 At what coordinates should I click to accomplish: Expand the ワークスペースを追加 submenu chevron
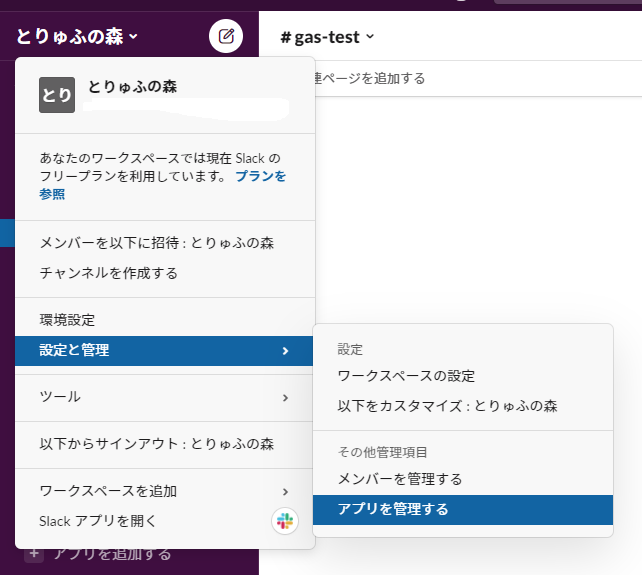coord(285,491)
